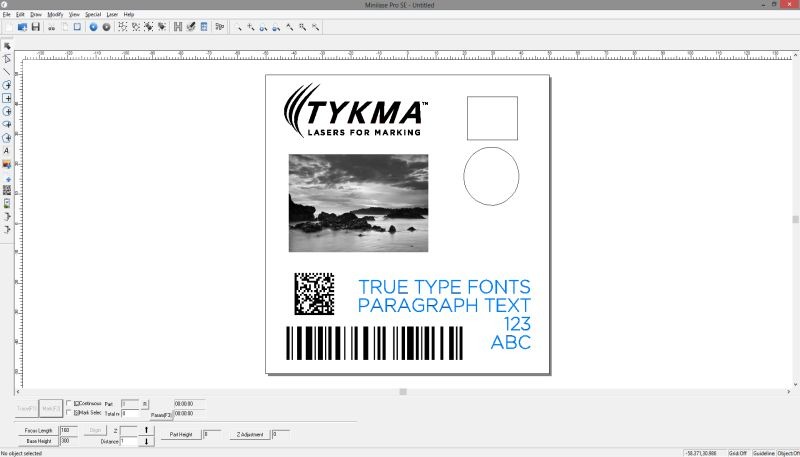The height and width of the screenshot is (457, 800).
Task: Toggle the Mark Selected checkbox
Action: click(69, 413)
